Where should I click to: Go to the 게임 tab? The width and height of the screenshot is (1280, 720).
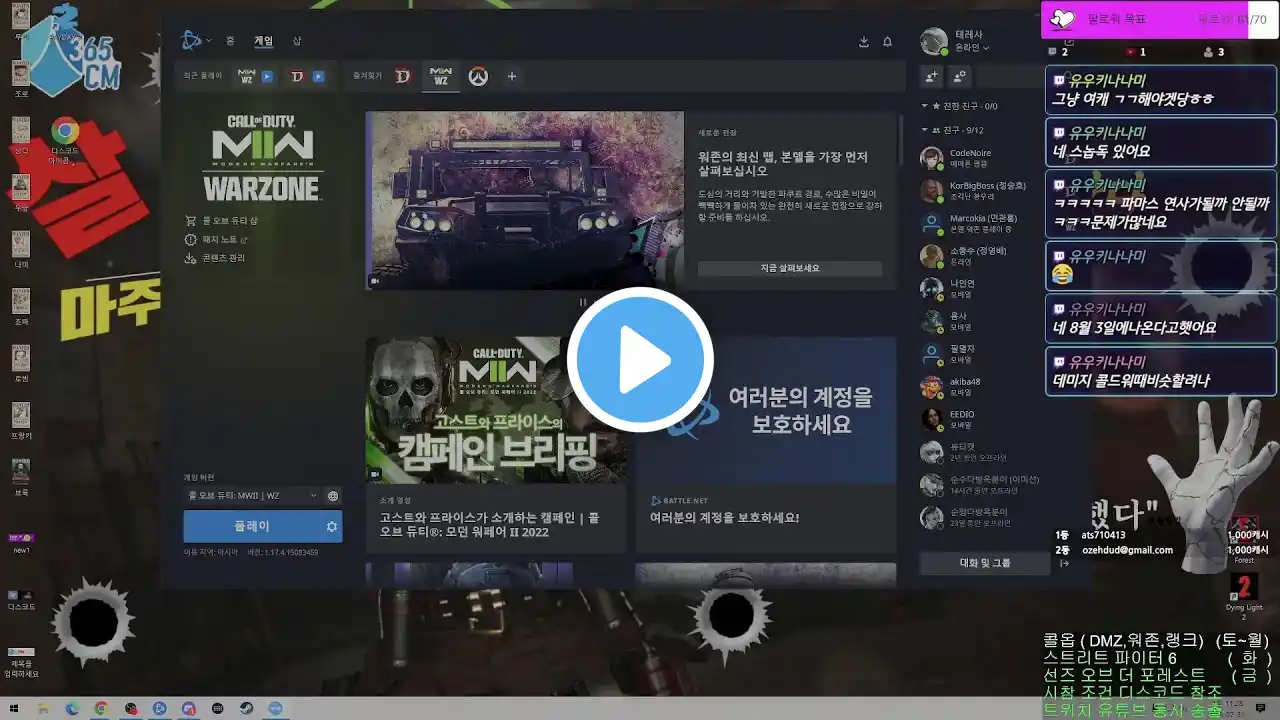(x=263, y=41)
